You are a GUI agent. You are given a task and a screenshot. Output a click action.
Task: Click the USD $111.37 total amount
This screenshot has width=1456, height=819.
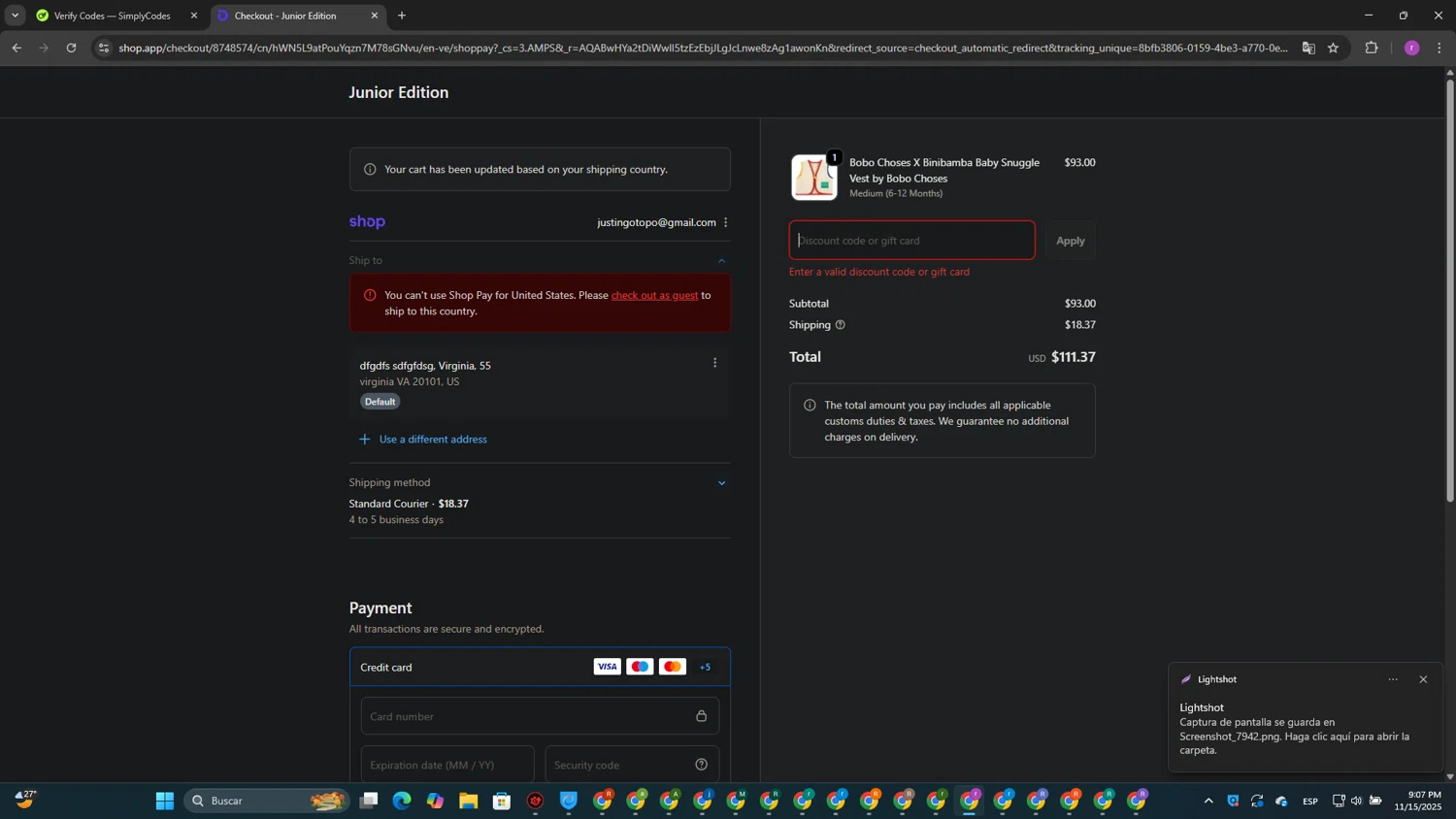(x=1062, y=357)
